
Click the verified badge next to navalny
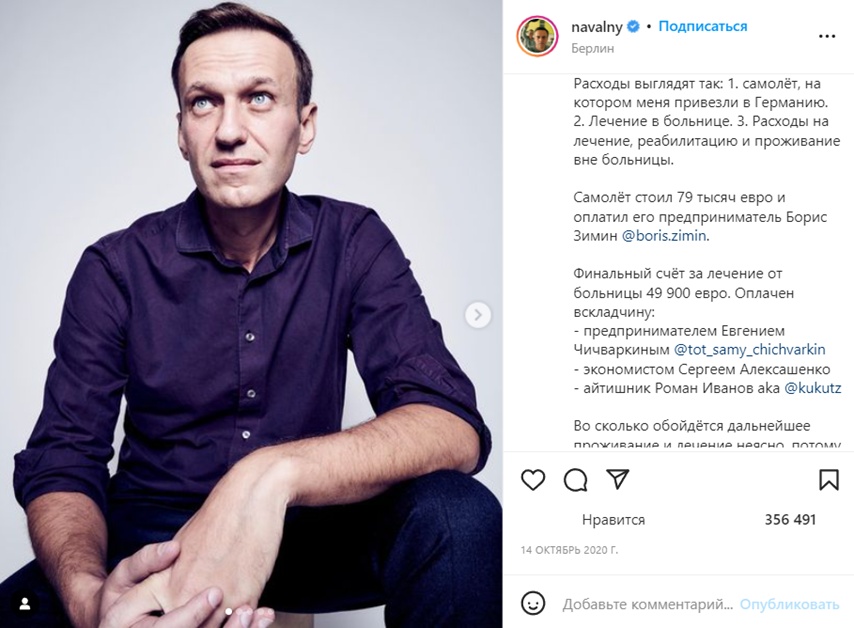tap(633, 26)
